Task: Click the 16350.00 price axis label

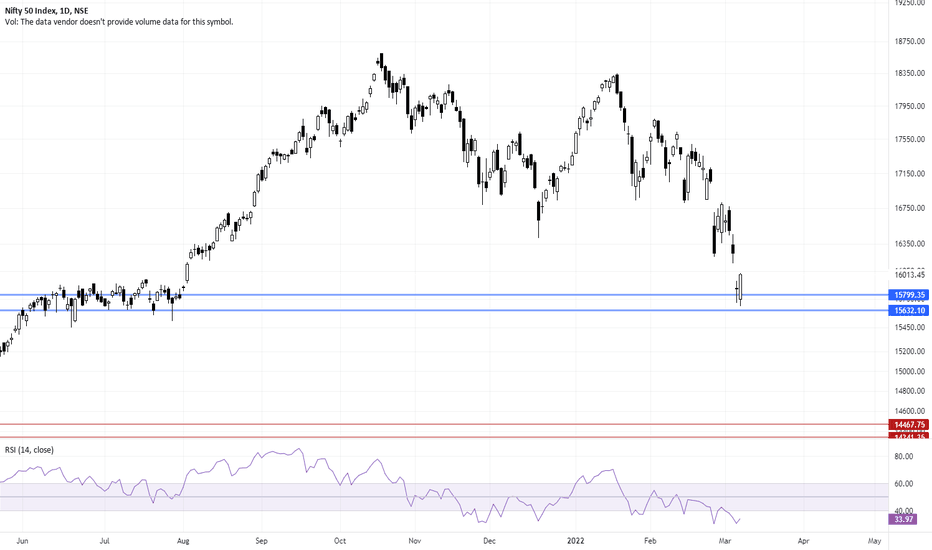Action: tap(909, 244)
